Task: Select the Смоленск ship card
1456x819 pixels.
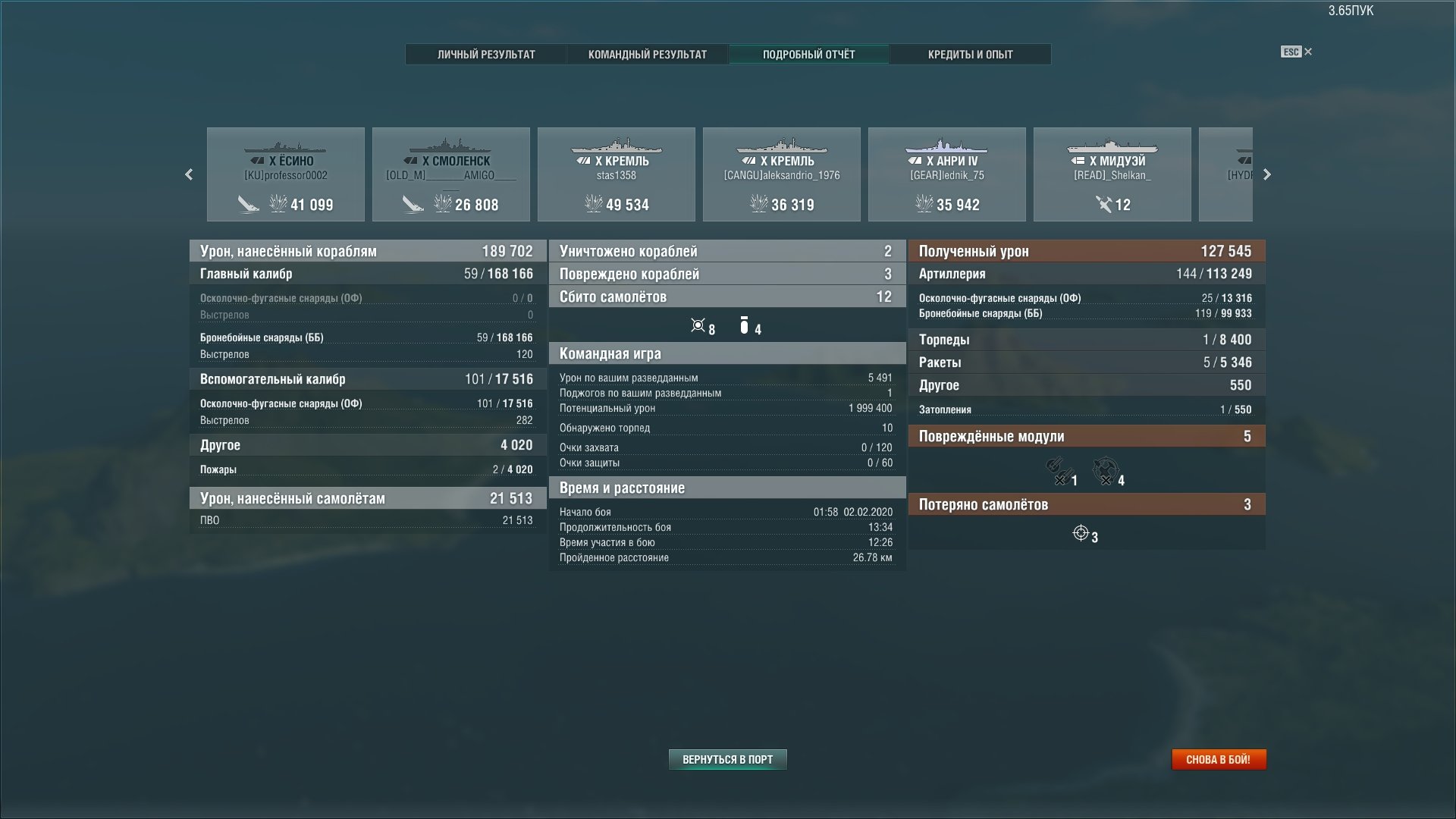Action: click(451, 174)
